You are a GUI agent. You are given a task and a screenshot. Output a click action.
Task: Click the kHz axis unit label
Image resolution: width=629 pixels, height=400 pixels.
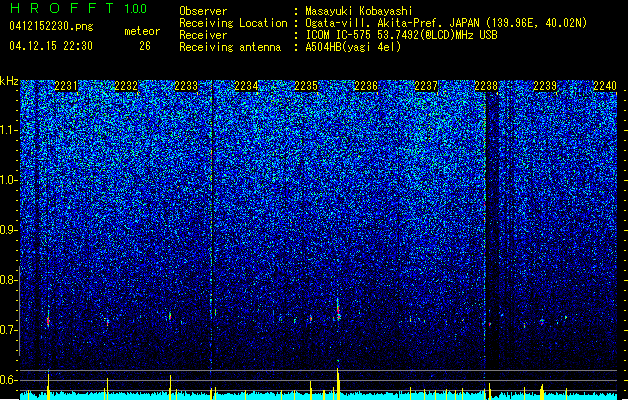(x=9, y=81)
